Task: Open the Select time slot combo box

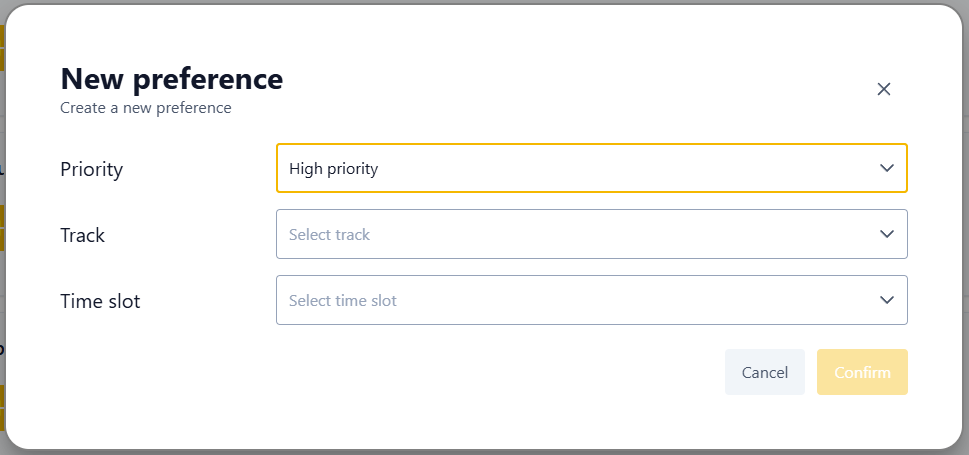Action: click(x=591, y=300)
